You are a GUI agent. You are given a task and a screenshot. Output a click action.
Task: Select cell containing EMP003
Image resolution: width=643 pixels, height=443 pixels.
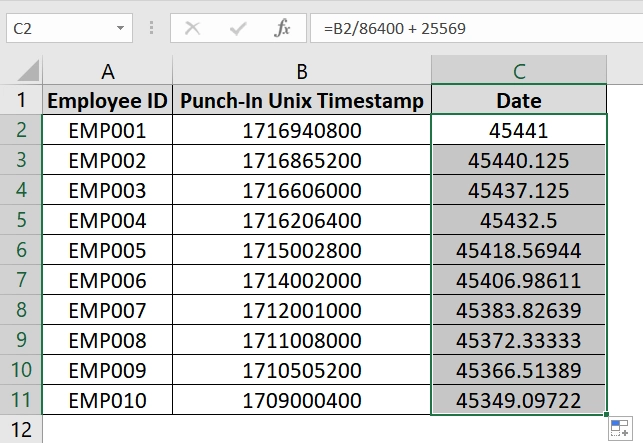[107, 190]
